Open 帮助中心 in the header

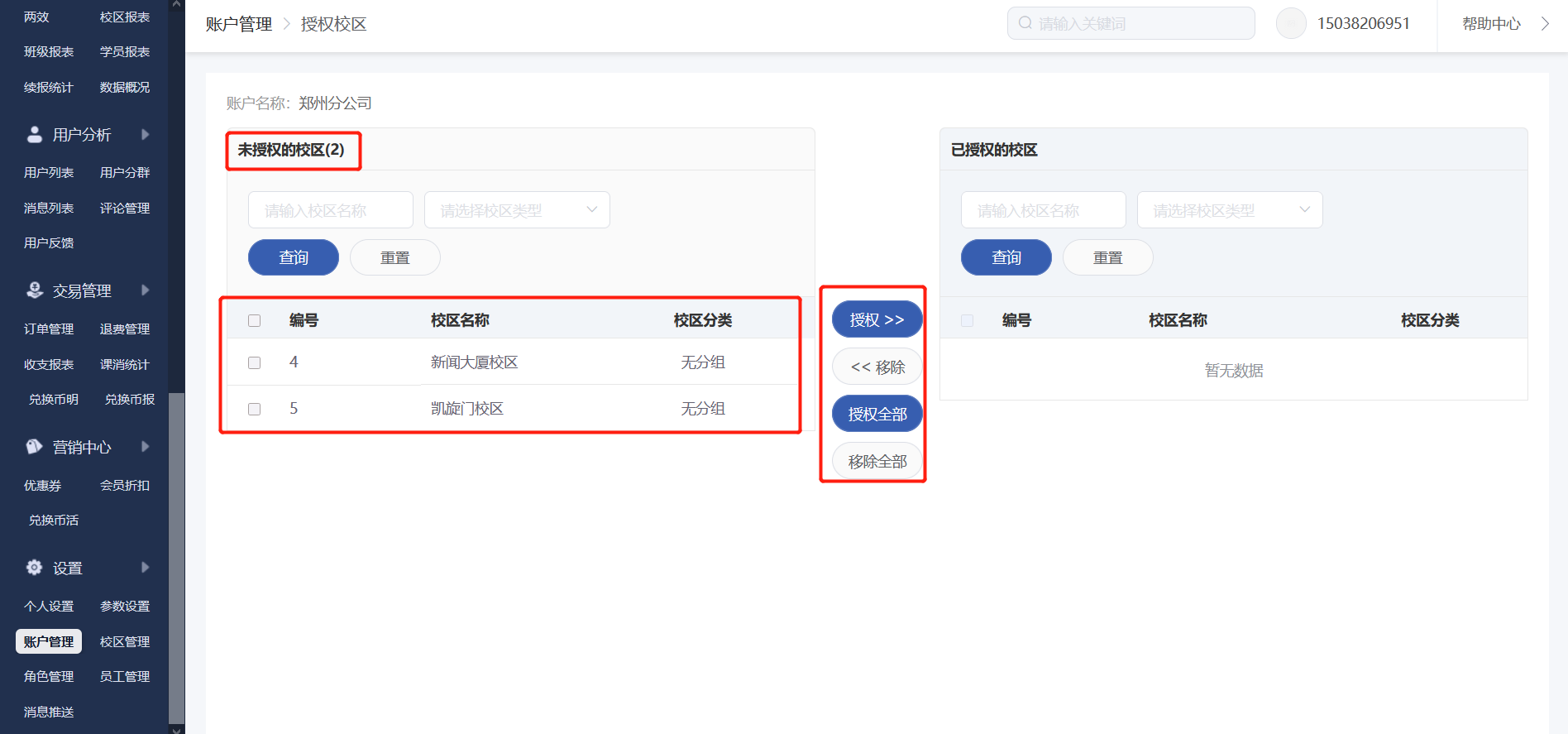(x=1491, y=23)
